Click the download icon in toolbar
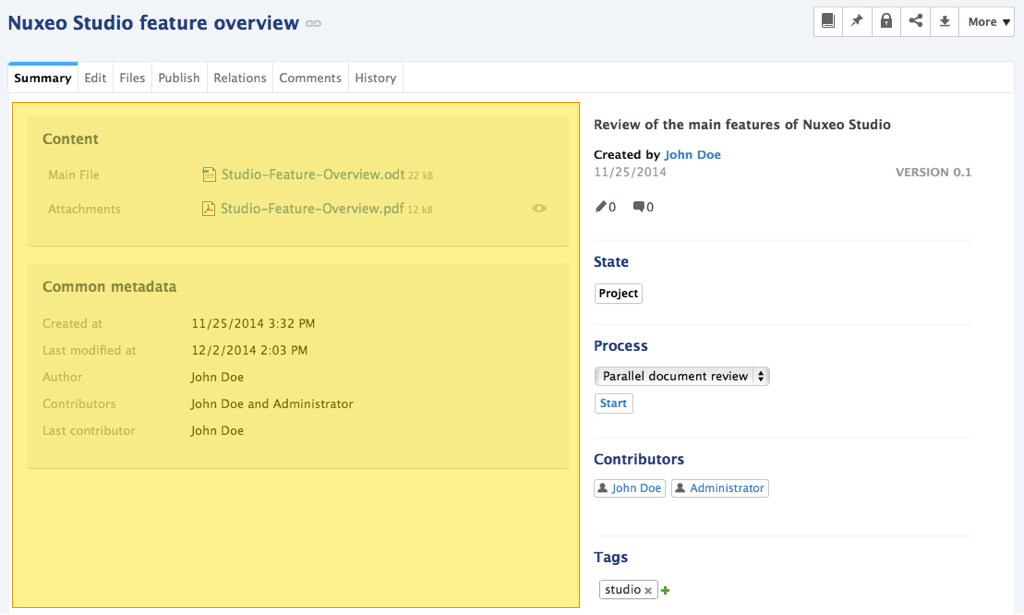 click(944, 22)
